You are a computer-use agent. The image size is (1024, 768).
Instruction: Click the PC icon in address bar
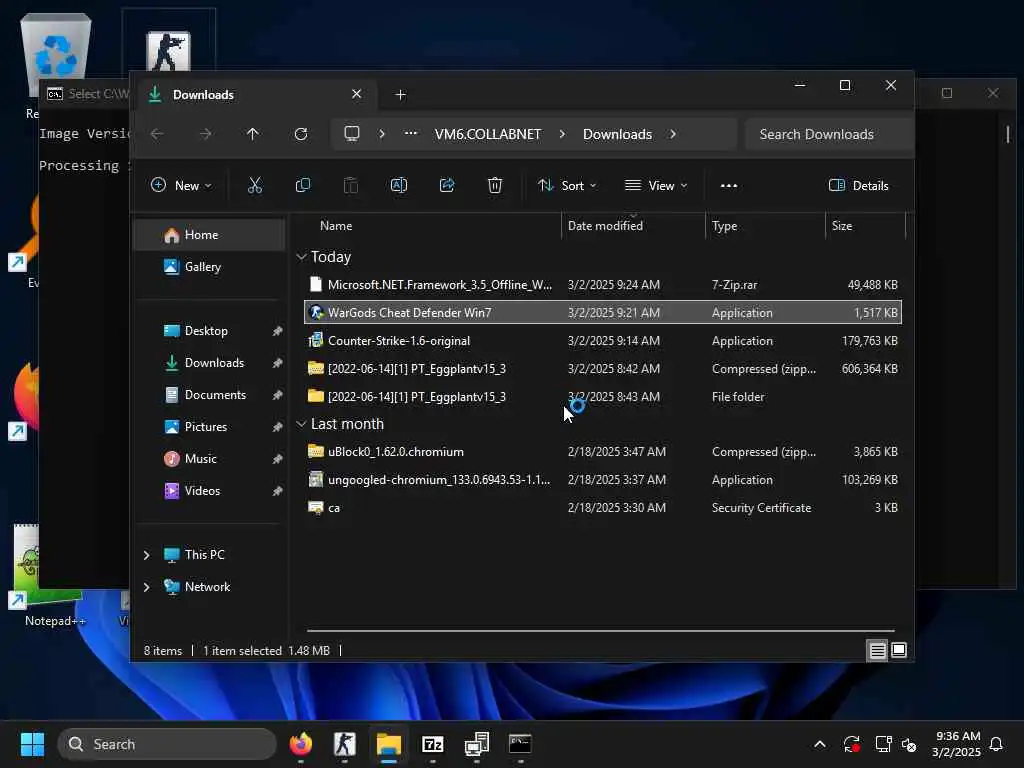click(352, 134)
